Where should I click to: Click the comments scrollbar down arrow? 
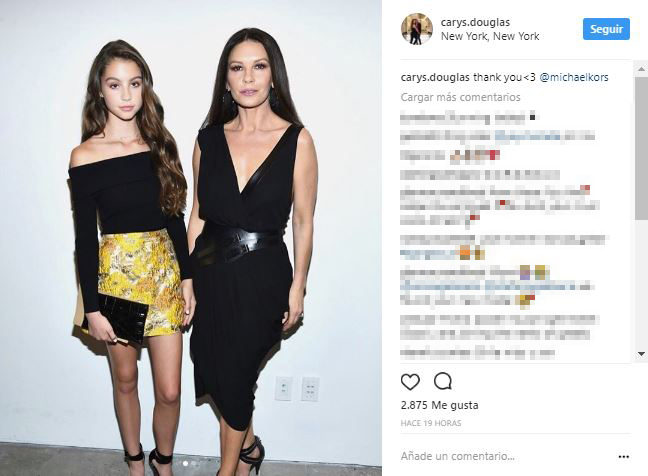(x=641, y=354)
